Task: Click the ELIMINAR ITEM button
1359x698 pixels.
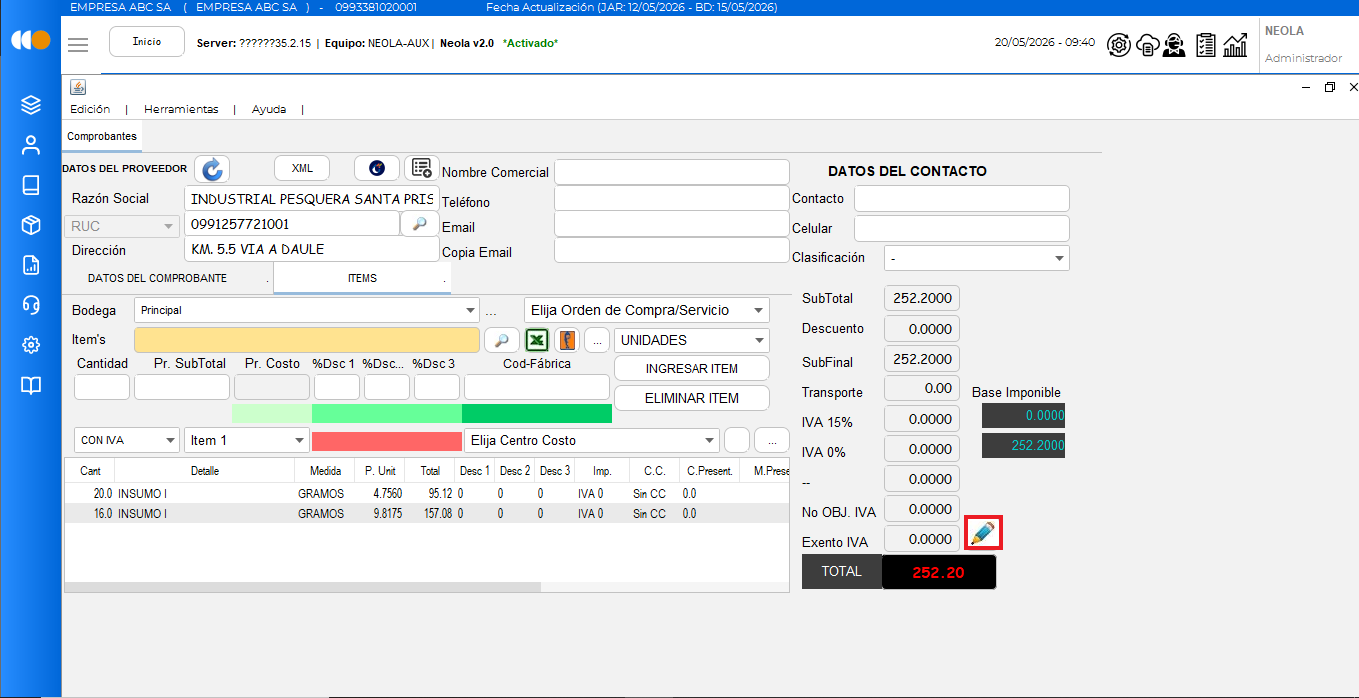Action: pos(692,398)
